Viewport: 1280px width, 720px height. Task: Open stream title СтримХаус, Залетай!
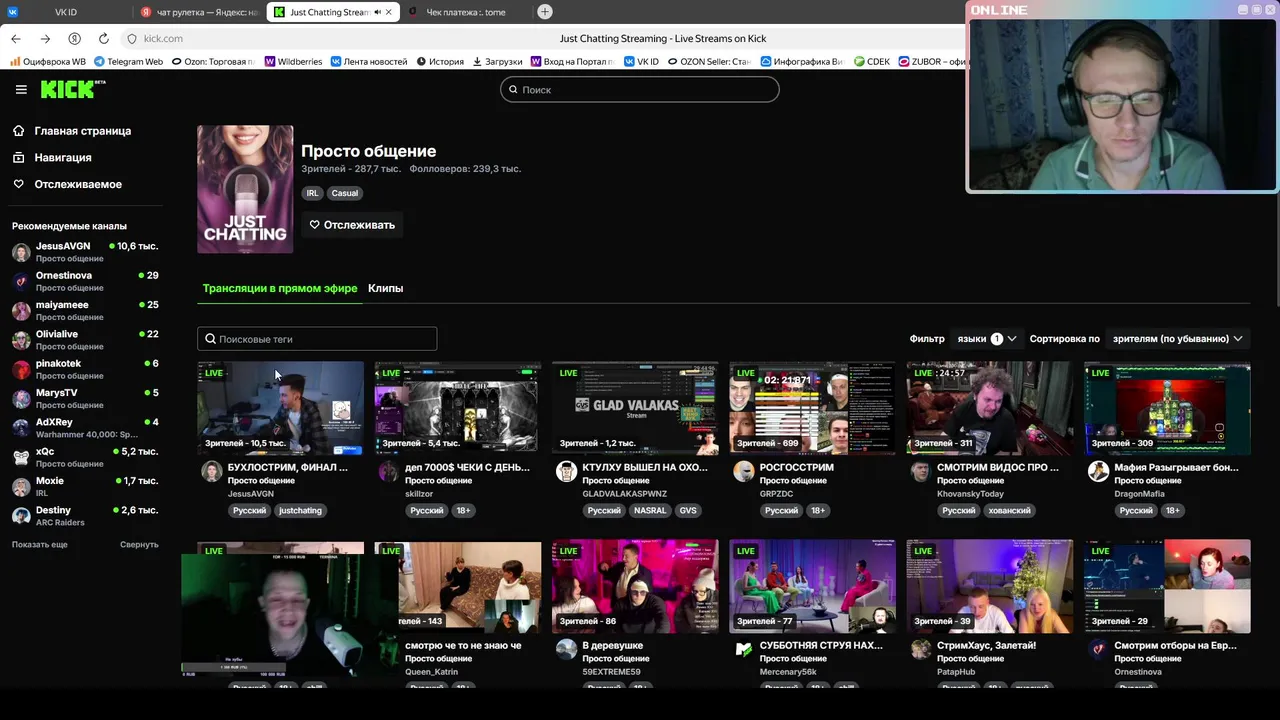(986, 646)
